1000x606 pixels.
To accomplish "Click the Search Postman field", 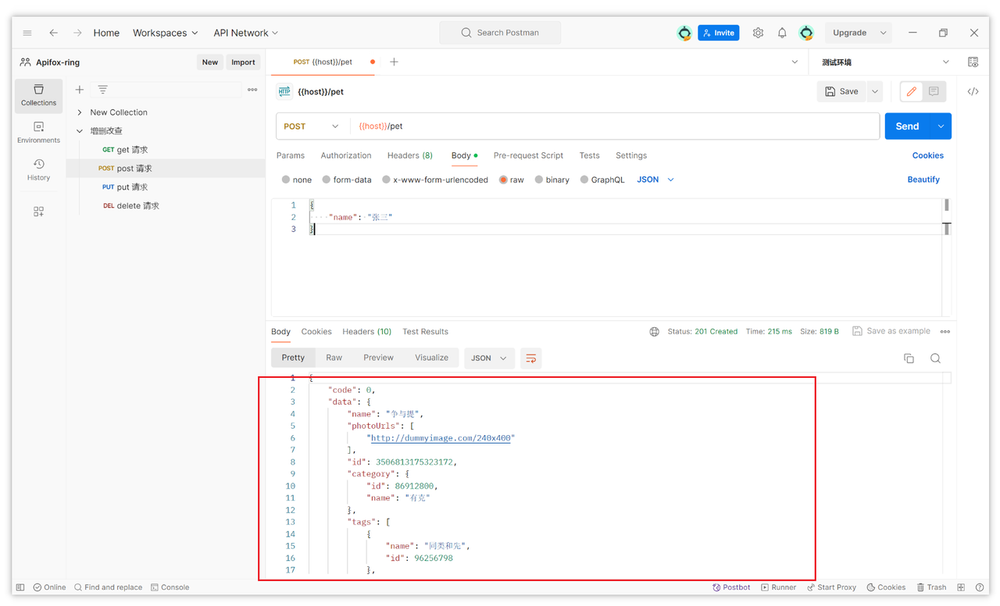I will 500,33.
